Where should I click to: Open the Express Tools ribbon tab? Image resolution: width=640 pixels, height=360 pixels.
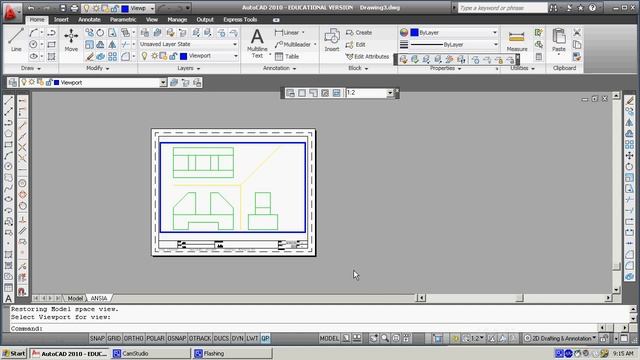240,20
